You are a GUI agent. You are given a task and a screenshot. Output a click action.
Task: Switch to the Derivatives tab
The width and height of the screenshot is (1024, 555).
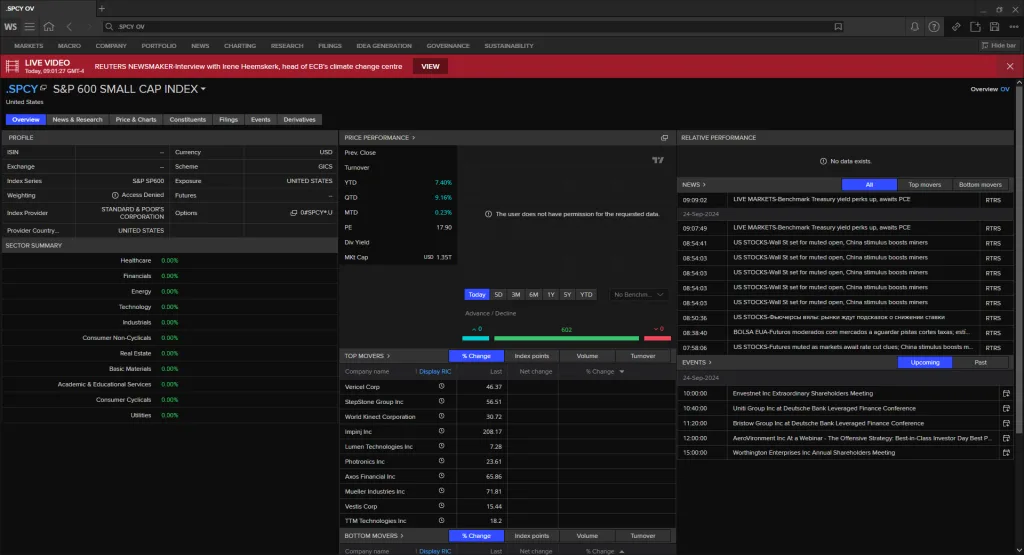[299, 119]
